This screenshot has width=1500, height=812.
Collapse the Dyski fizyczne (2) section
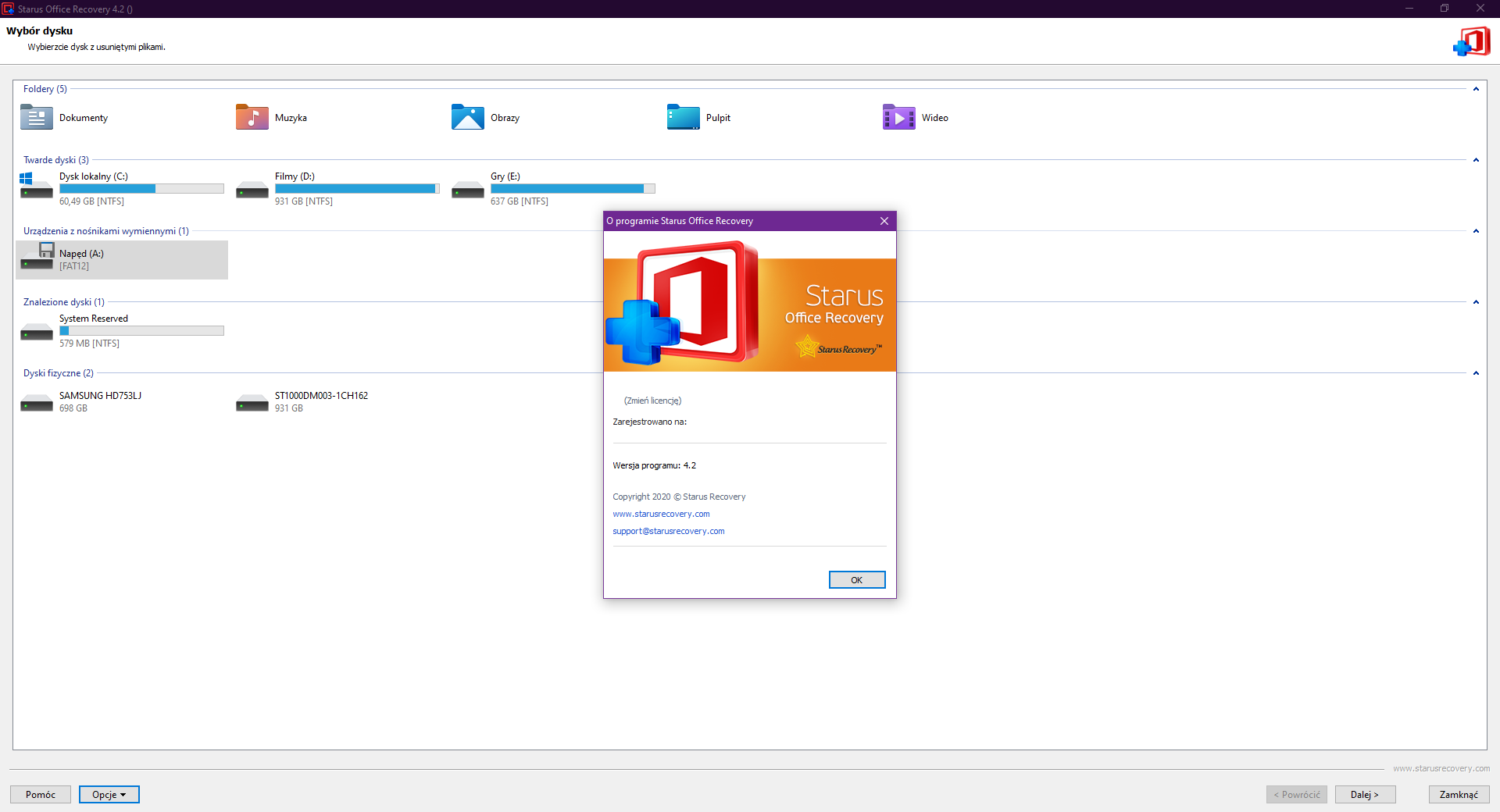click(1476, 373)
